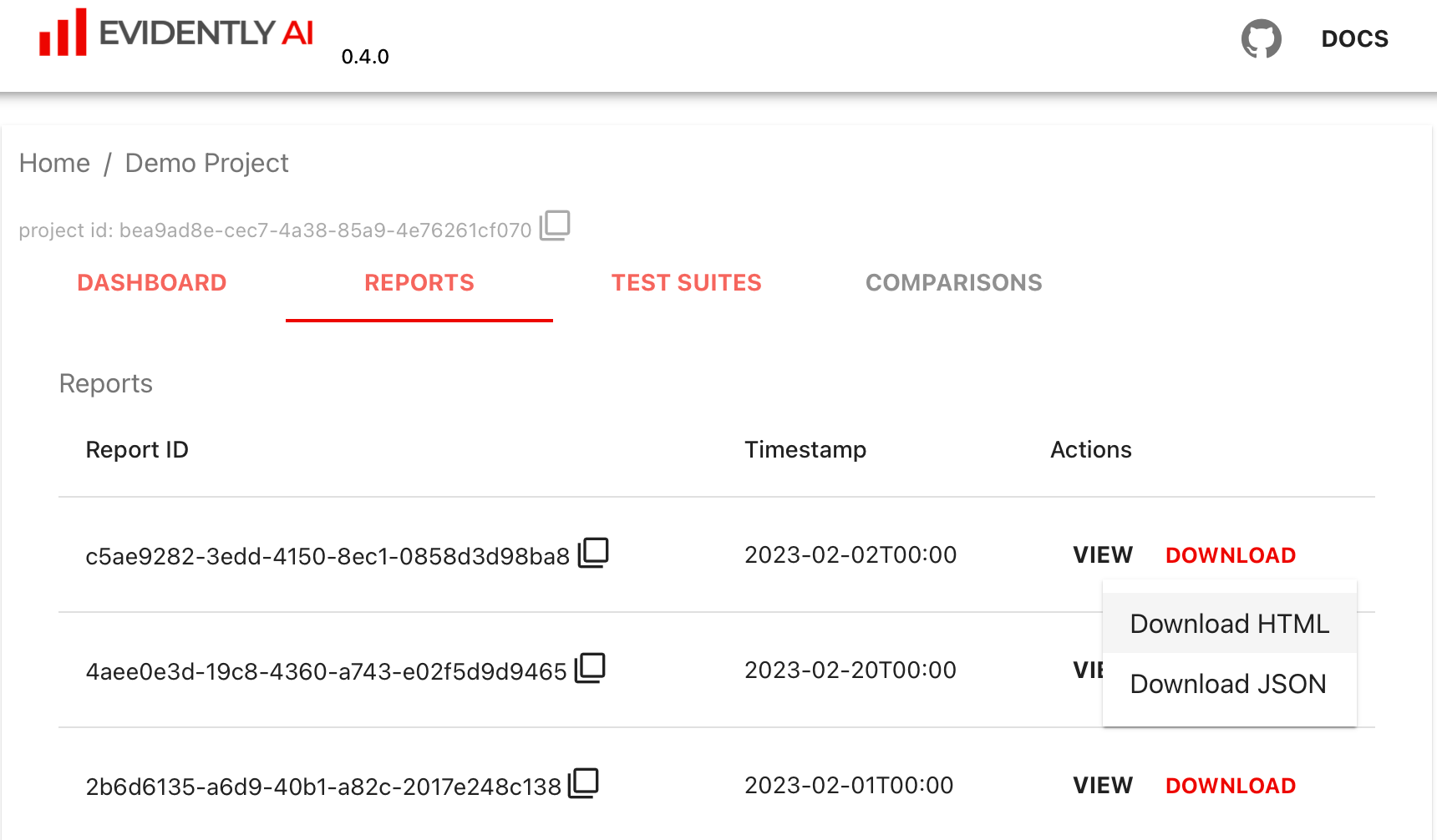Open the DOWNLOAD dropdown for the first report
The image size is (1437, 840).
[1230, 554]
